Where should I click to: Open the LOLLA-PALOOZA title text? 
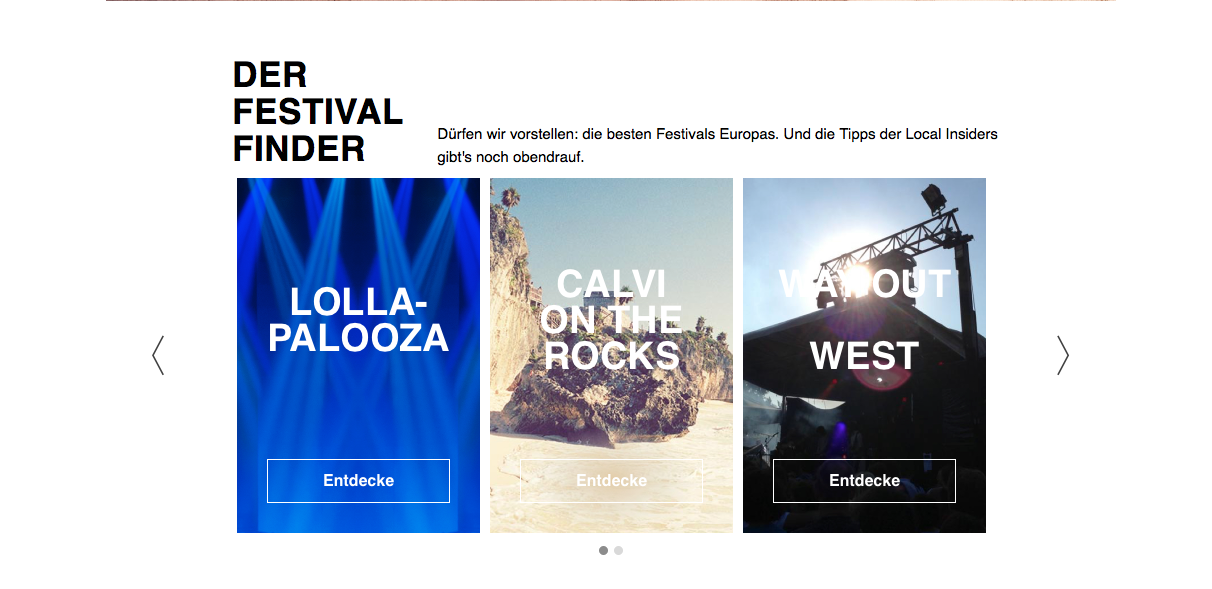point(358,320)
